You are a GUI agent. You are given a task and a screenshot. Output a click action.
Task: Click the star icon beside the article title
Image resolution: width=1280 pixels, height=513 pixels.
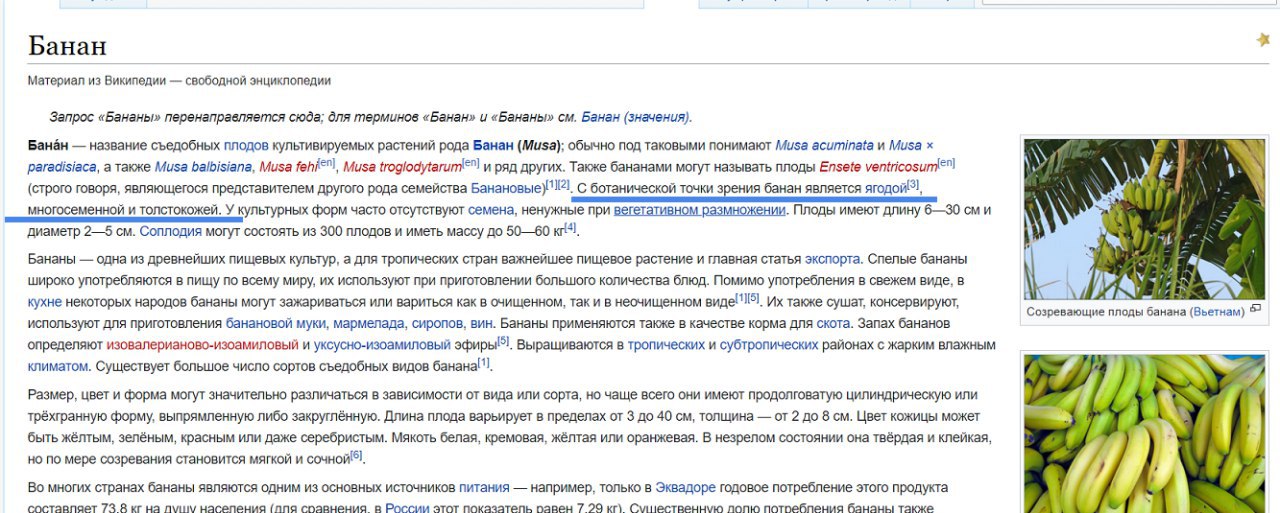coord(1263,40)
